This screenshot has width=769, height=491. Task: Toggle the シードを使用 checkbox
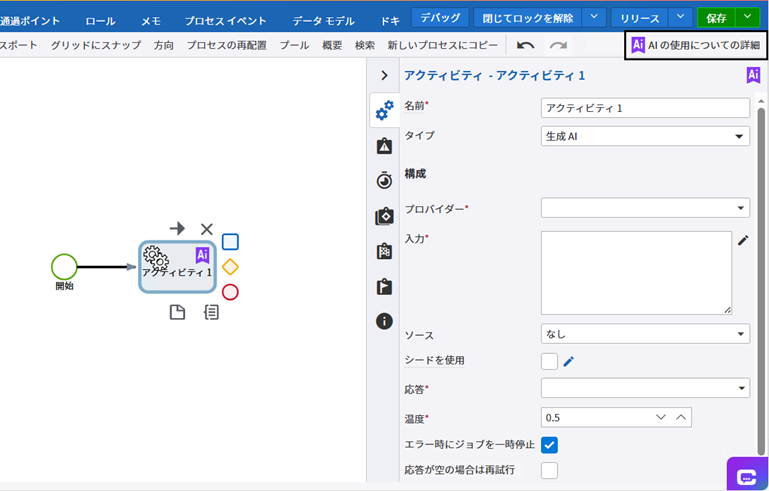(x=549, y=362)
